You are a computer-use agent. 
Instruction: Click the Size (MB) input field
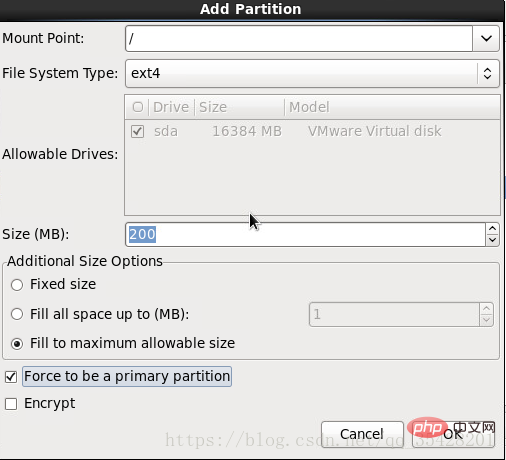point(305,234)
